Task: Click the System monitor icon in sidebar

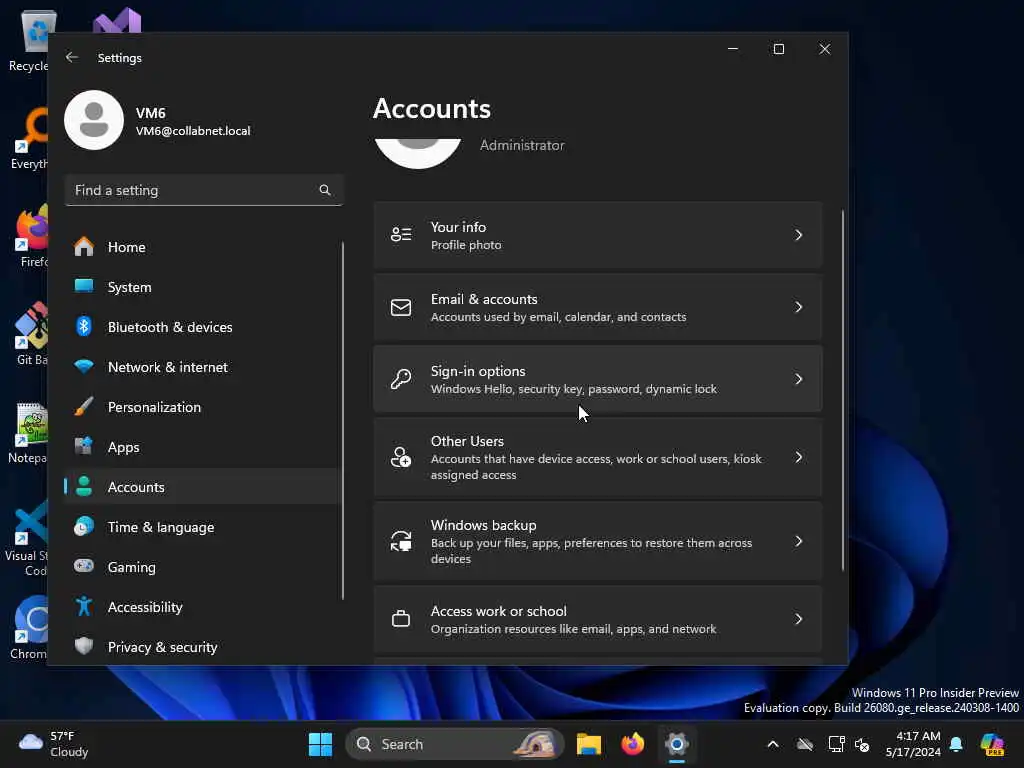Action: coord(84,287)
